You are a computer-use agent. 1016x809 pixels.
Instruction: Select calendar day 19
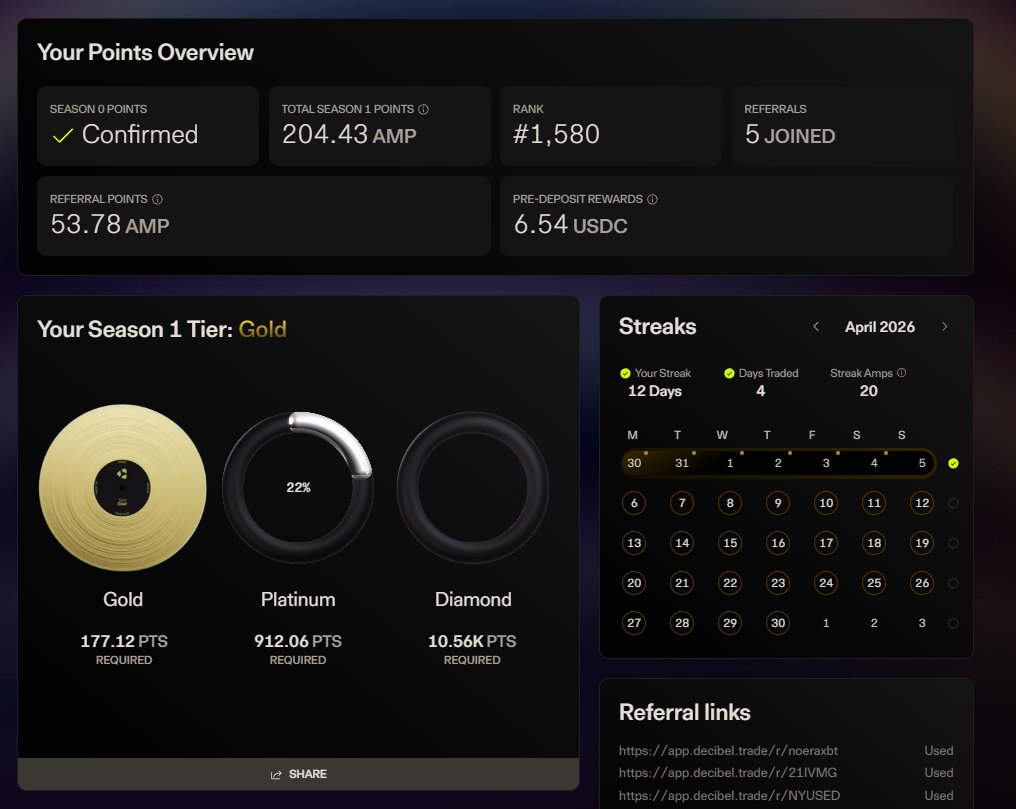coord(922,543)
